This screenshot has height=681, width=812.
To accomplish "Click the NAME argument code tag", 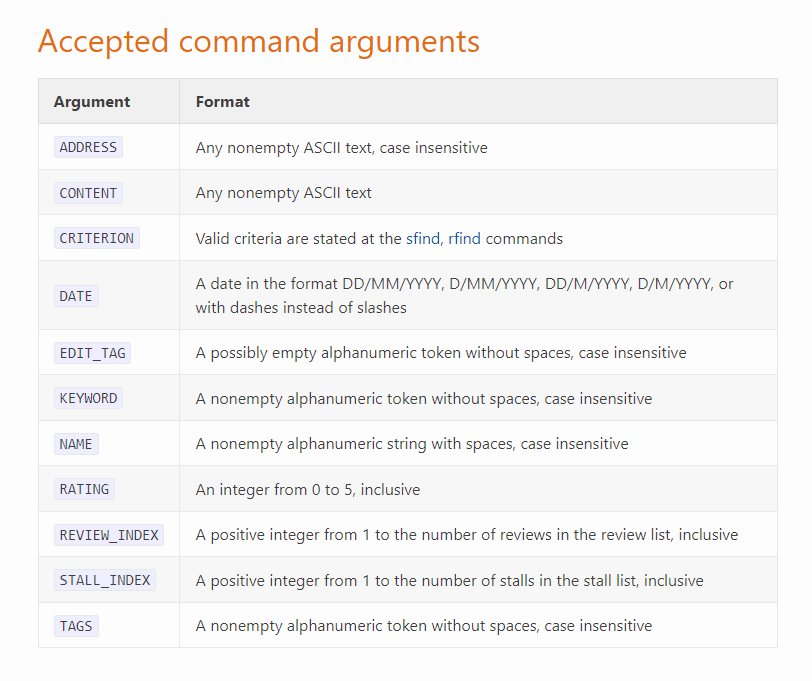I will [76, 444].
